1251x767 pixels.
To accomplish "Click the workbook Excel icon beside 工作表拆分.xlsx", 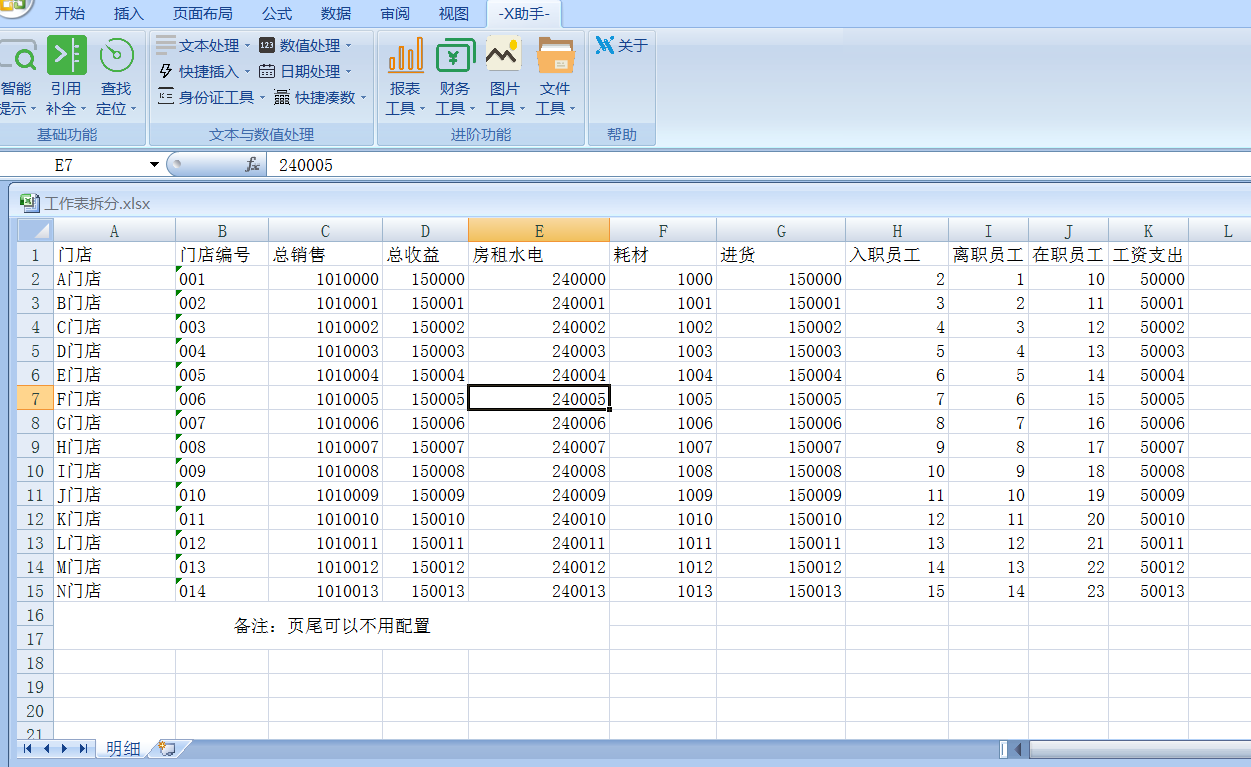I will click(x=30, y=203).
